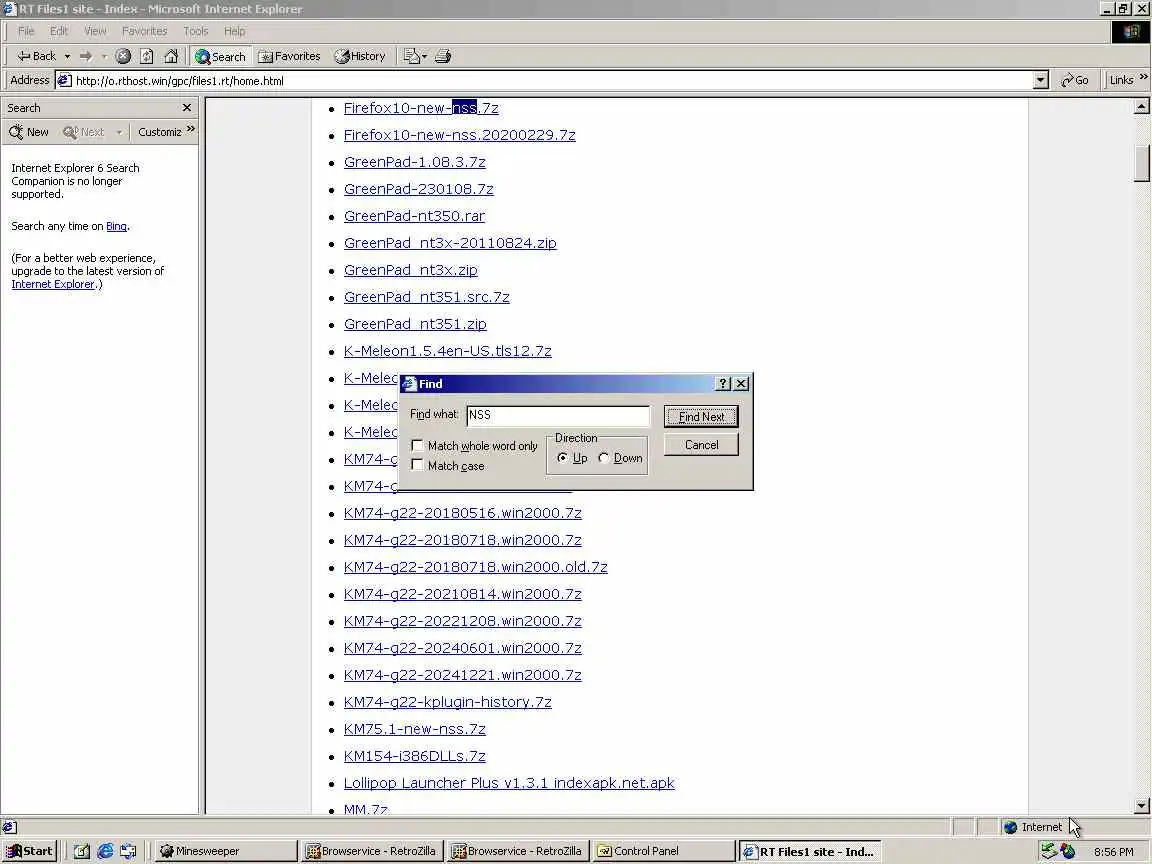This screenshot has width=1152, height=864.
Task: Go back with the Back toolbar button
Action: (x=37, y=56)
